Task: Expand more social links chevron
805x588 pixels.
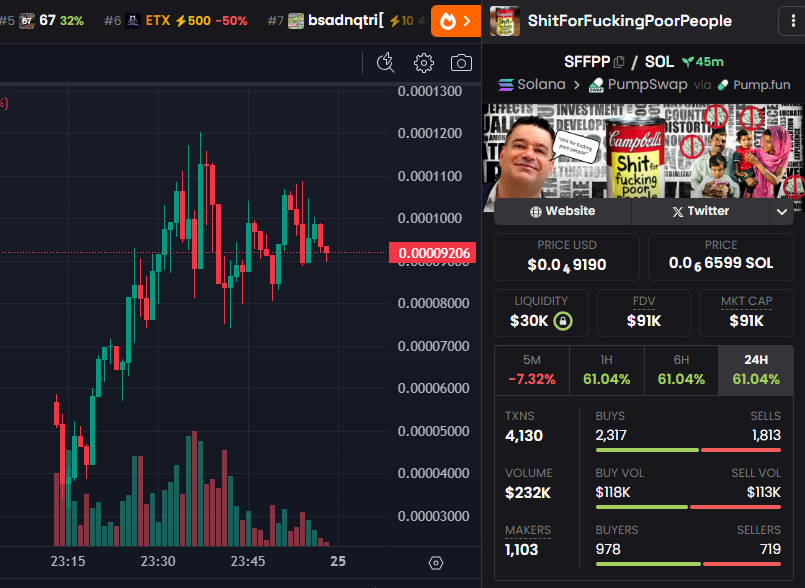Action: [781, 212]
